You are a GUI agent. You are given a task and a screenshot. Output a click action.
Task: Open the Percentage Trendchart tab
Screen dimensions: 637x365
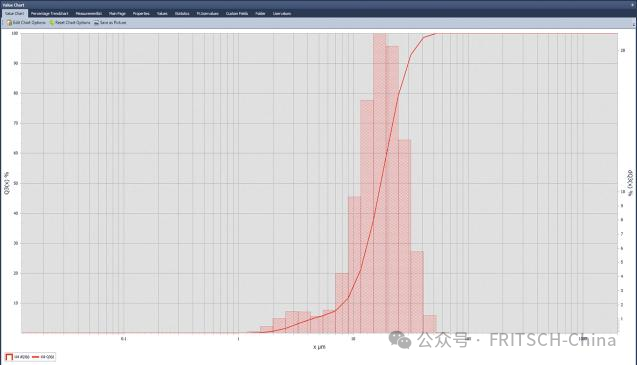click(x=50, y=13)
